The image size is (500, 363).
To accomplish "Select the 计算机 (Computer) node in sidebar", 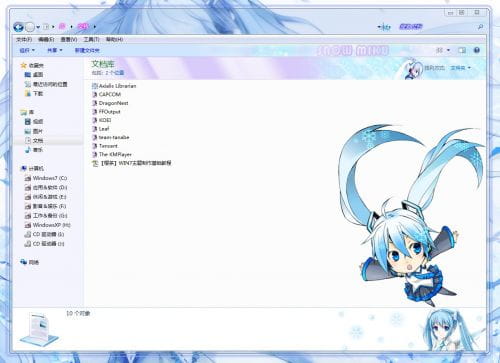I will pos(32,168).
